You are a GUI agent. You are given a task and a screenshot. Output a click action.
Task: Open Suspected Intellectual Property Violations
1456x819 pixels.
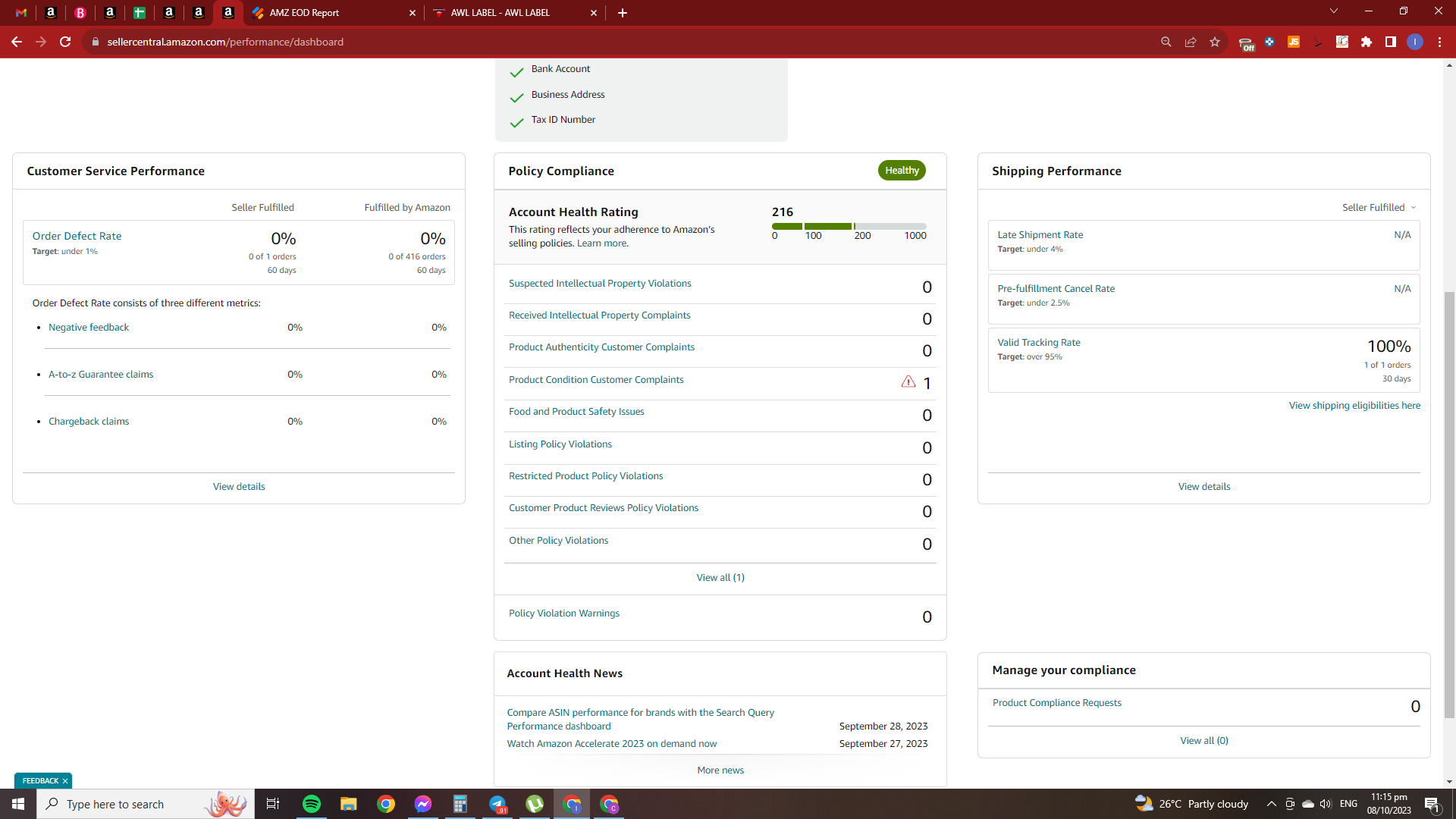pyautogui.click(x=600, y=283)
